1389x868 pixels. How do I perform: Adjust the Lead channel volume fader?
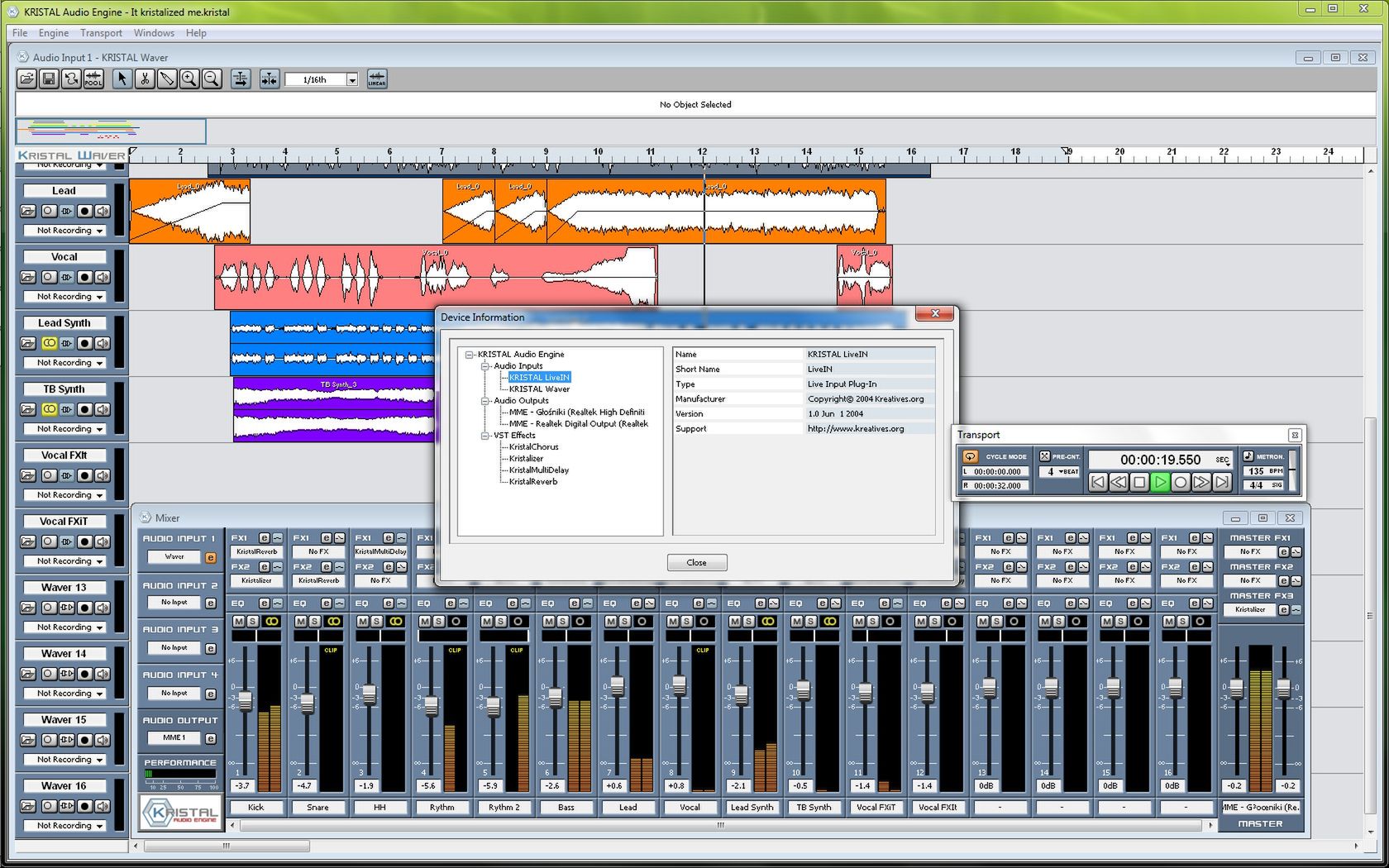point(617,685)
